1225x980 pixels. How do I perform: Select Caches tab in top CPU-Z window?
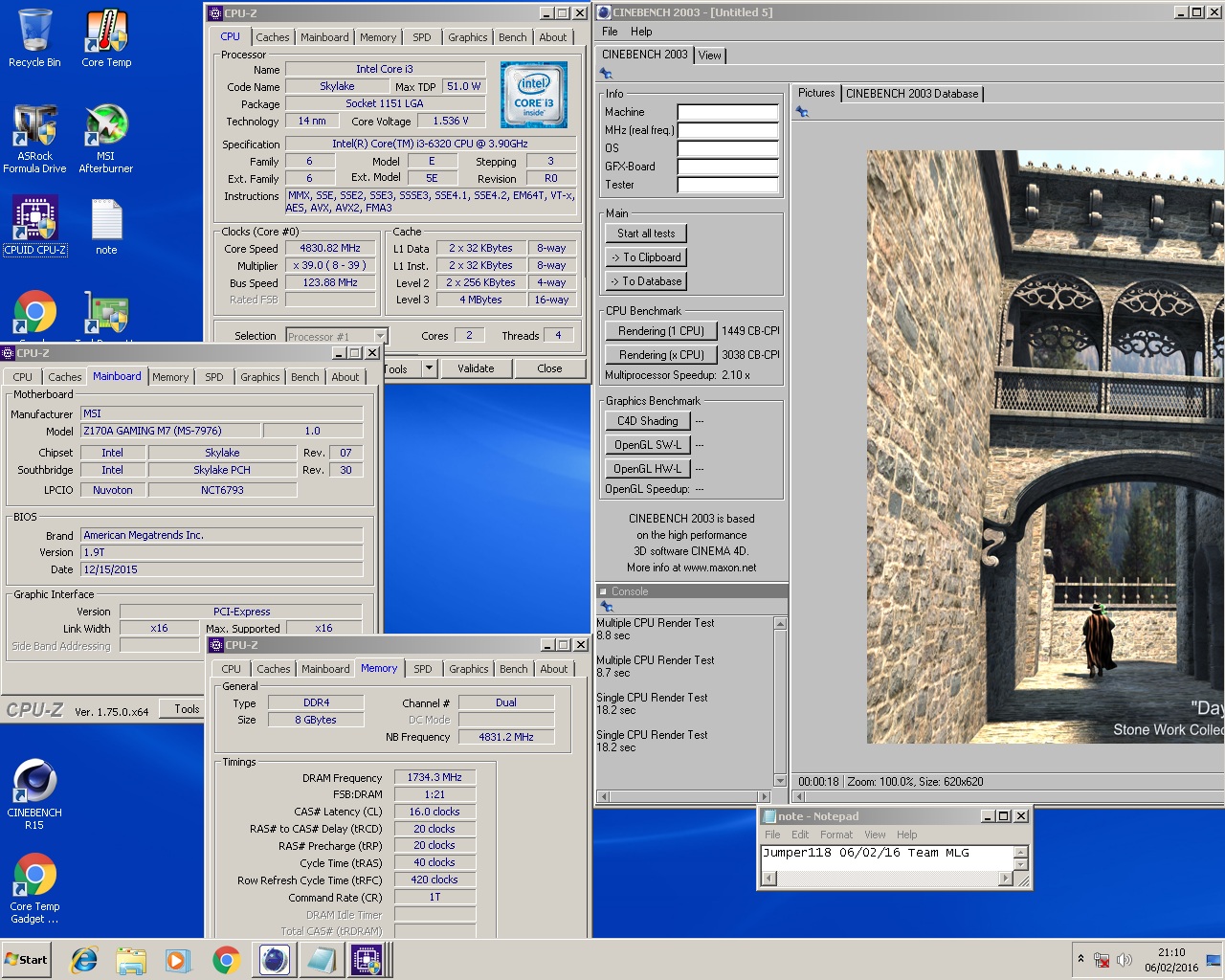pos(273,37)
